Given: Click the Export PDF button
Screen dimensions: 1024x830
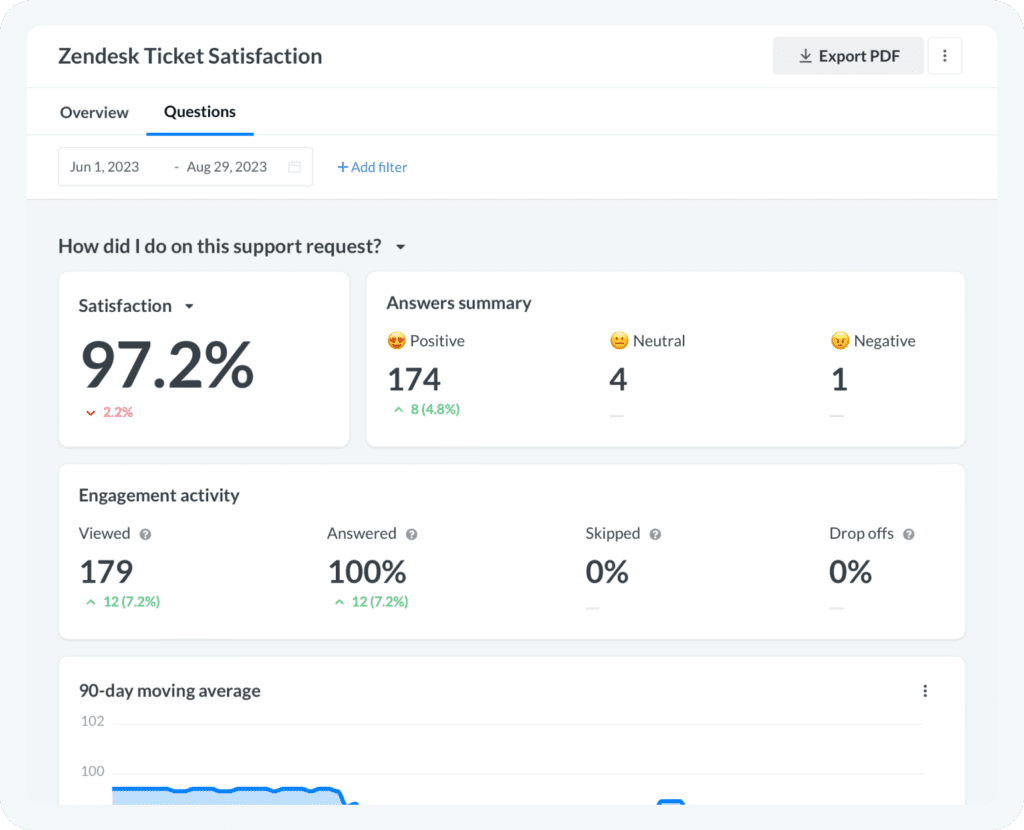Looking at the screenshot, I should pos(848,56).
